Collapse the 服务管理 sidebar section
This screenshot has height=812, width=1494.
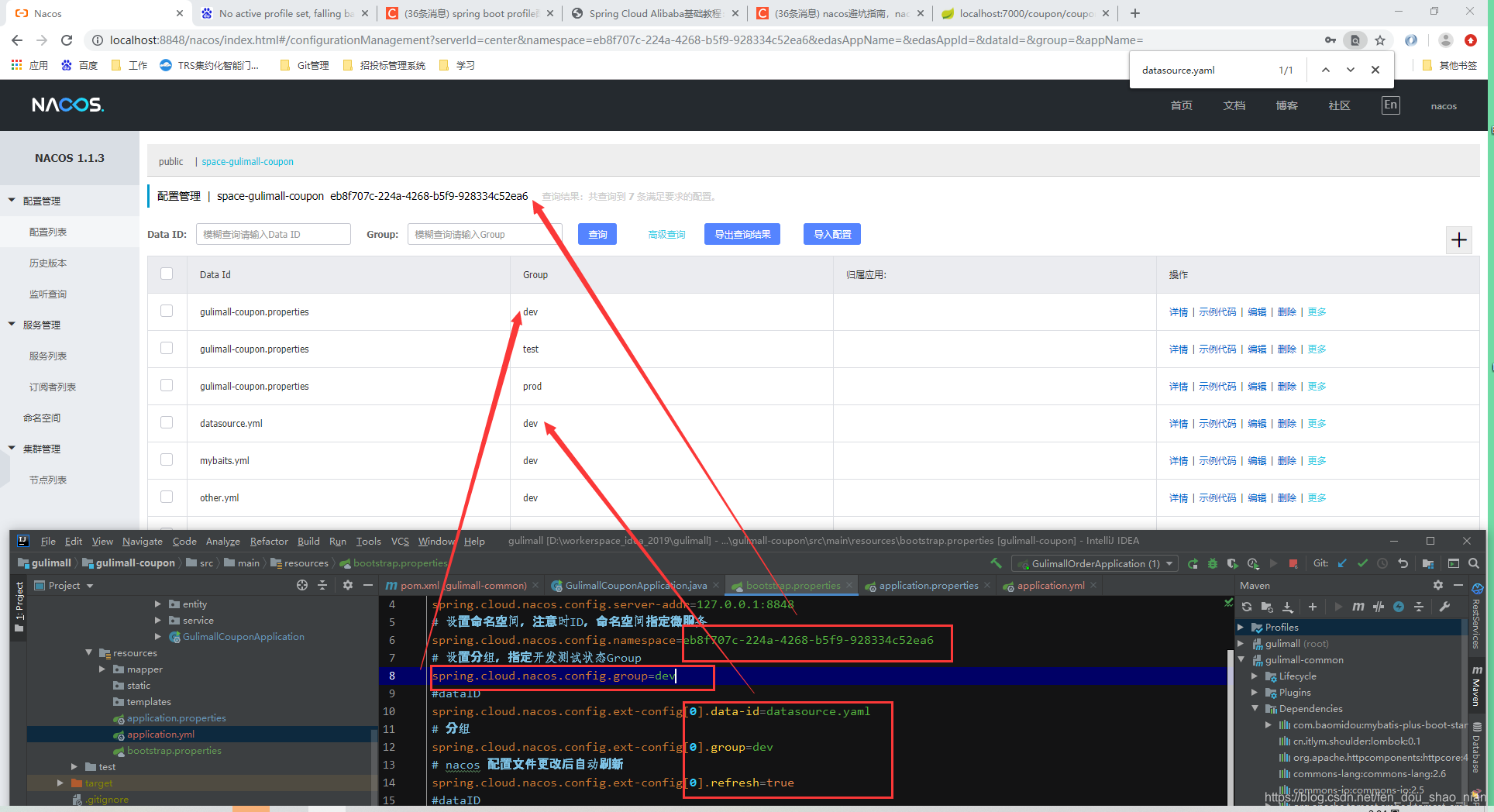[x=12, y=324]
